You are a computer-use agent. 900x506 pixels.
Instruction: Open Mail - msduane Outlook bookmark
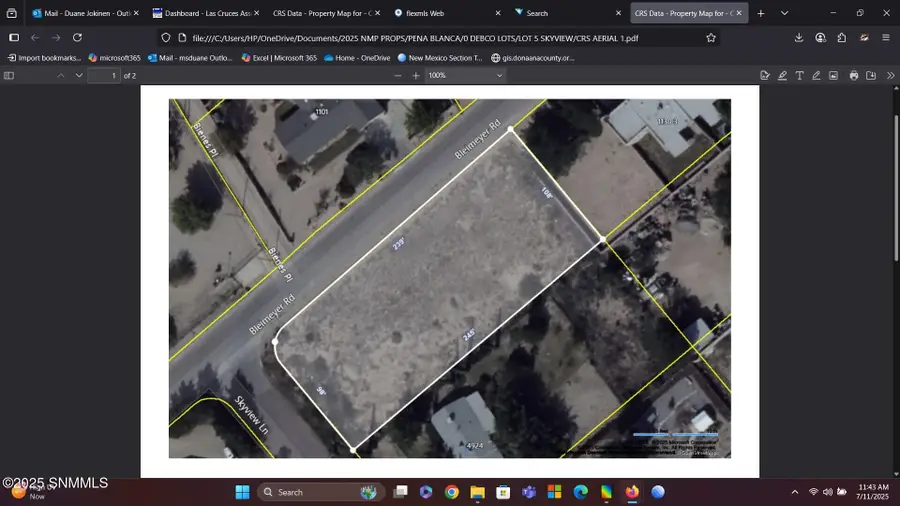coord(190,58)
